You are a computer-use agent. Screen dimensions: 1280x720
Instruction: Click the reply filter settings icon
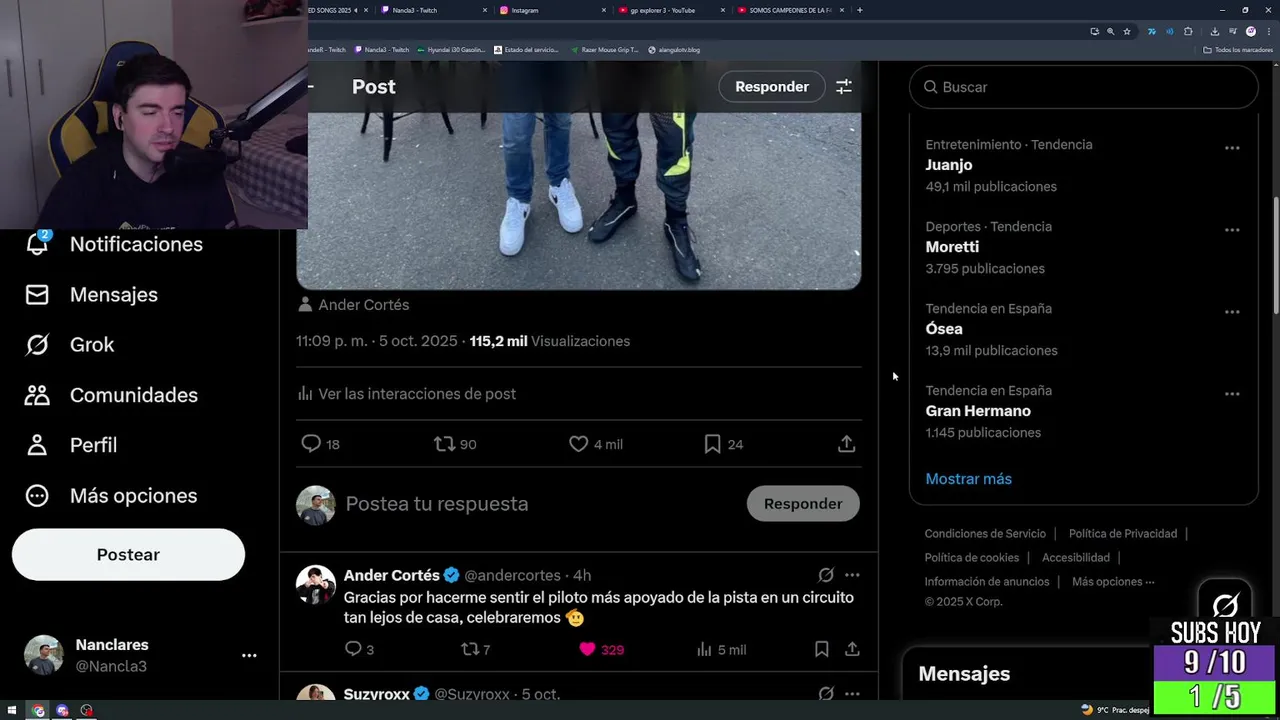(844, 87)
